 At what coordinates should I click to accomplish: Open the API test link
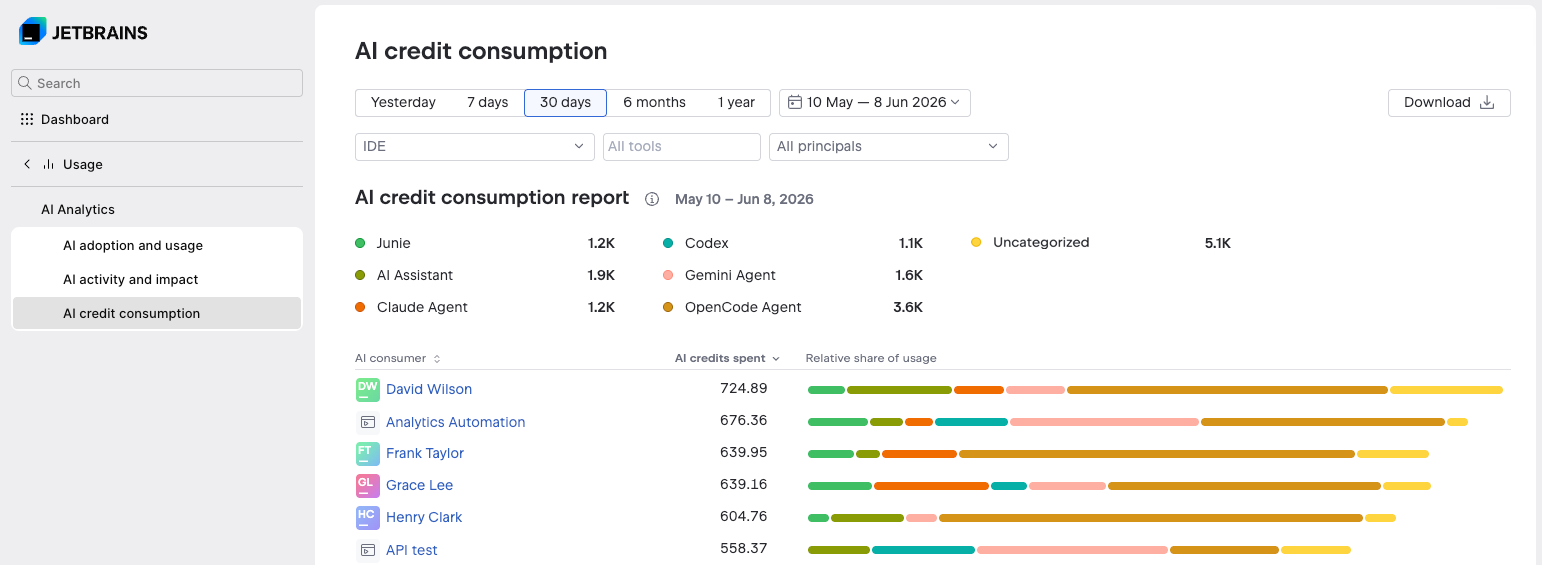tap(412, 550)
